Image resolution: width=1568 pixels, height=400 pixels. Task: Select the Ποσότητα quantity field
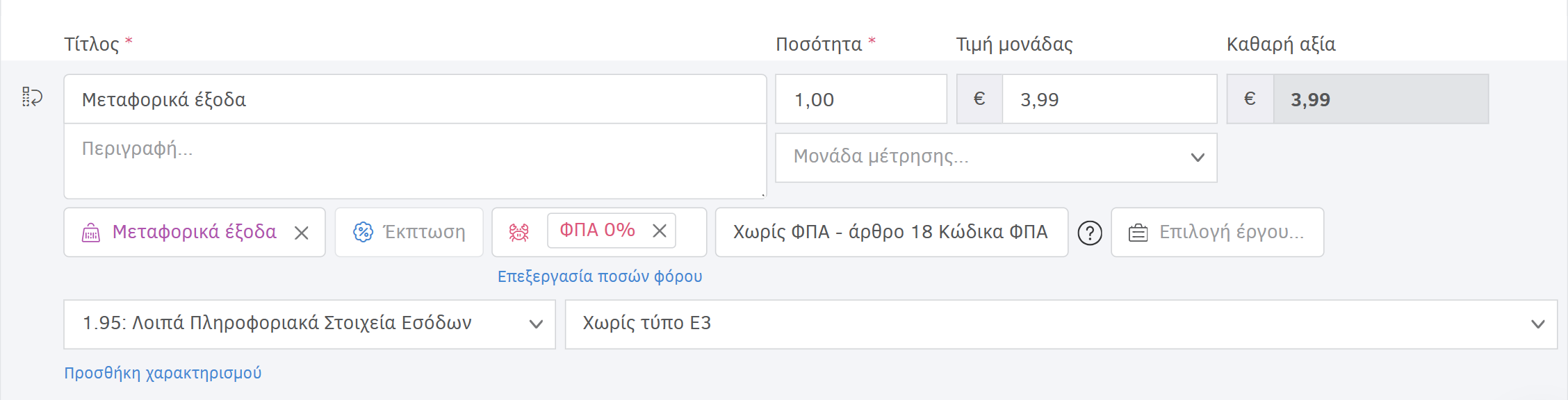click(x=860, y=99)
